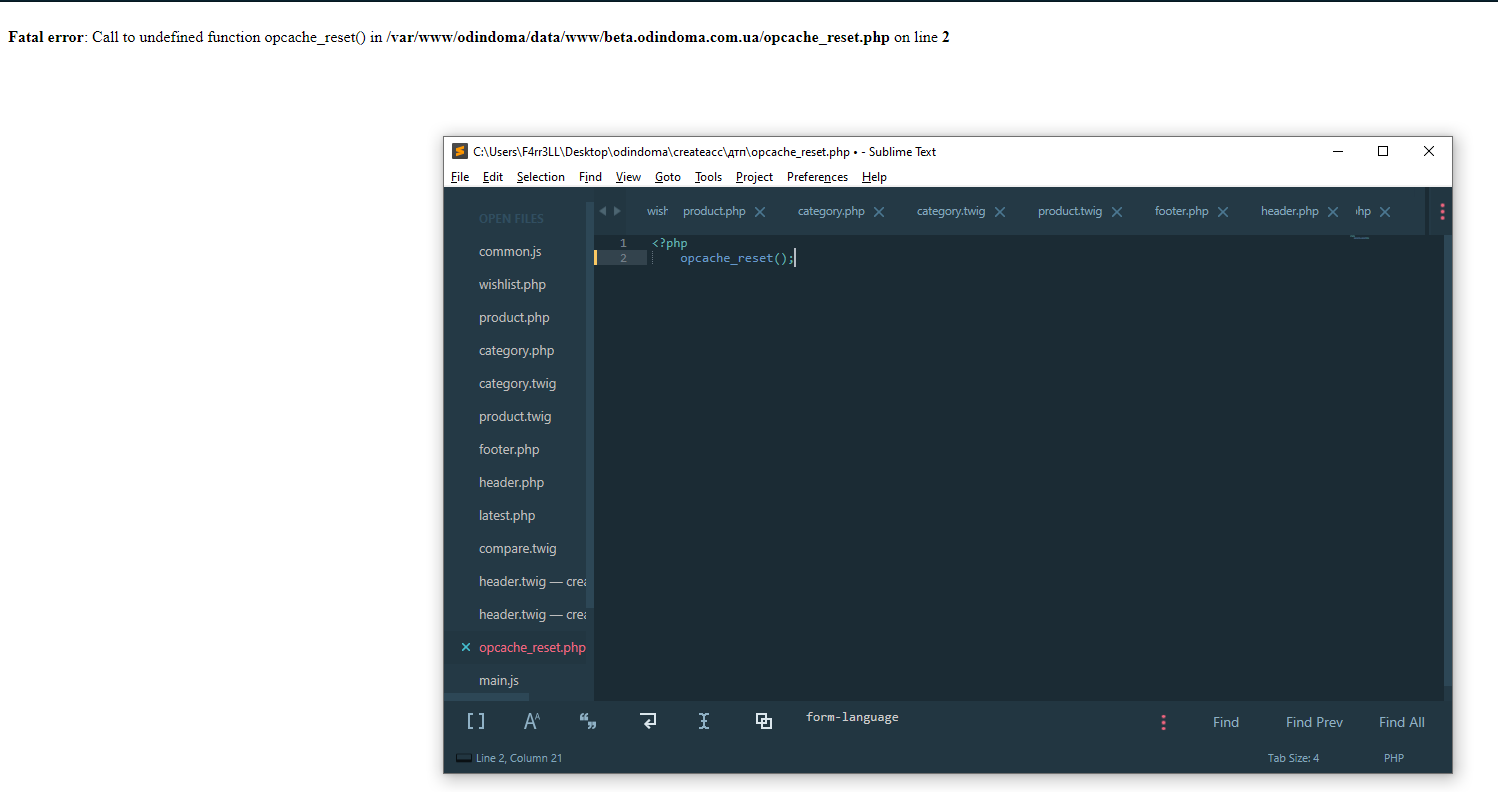Toggle regular expression search in find bar
Viewport: 1498px width, 792px height.
click(476, 721)
